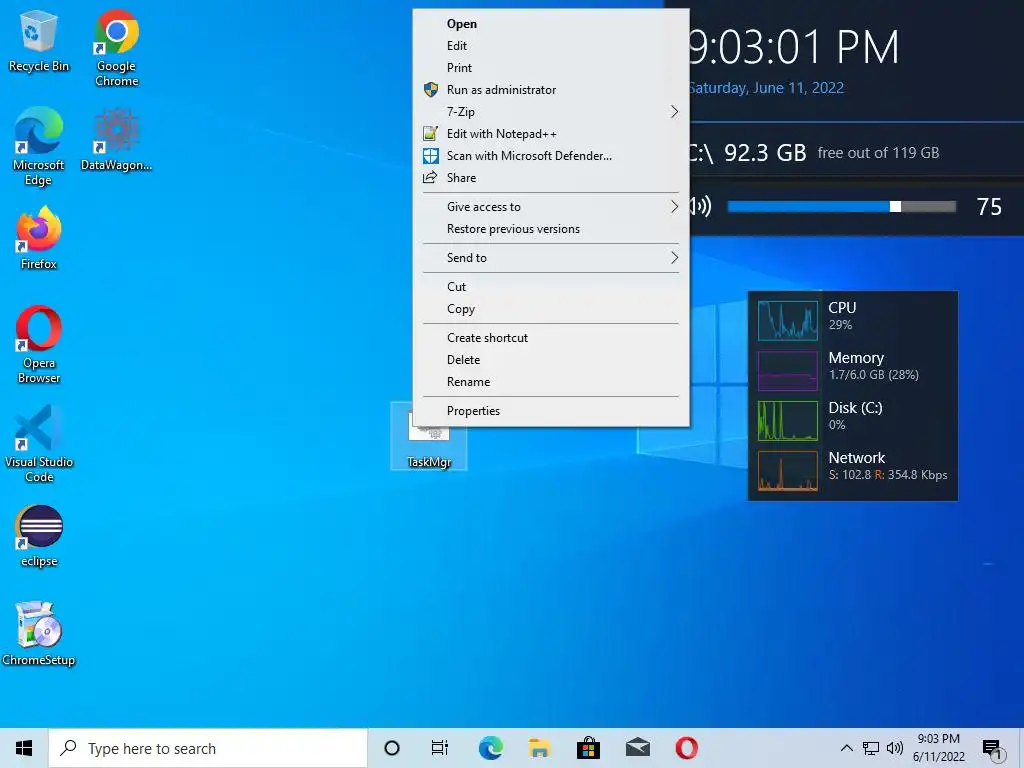
Task: Click the date Saturday, June 11, 2022
Action: pos(766,88)
